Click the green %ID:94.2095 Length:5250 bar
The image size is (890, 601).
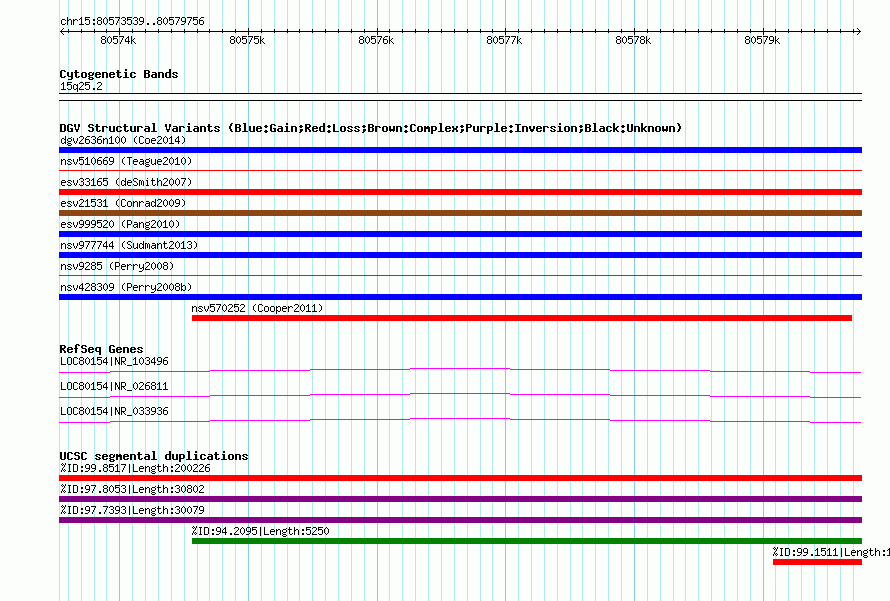pos(527,541)
